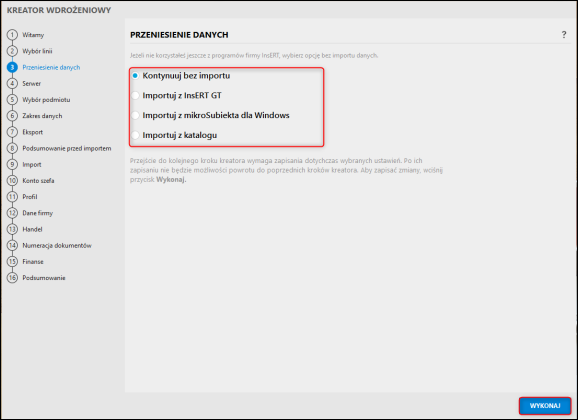Click the Wykonaj button
The width and height of the screenshot is (578, 420).
click(545, 406)
